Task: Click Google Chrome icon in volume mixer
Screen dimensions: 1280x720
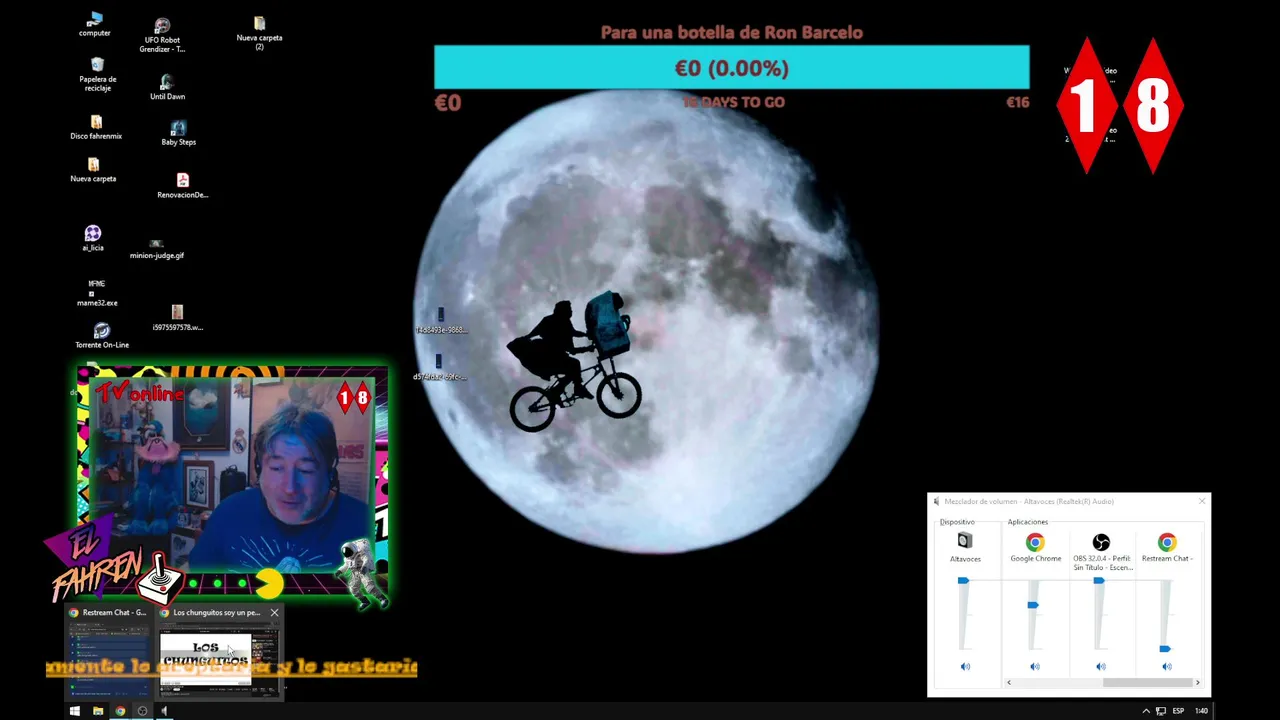Action: tap(1035, 542)
